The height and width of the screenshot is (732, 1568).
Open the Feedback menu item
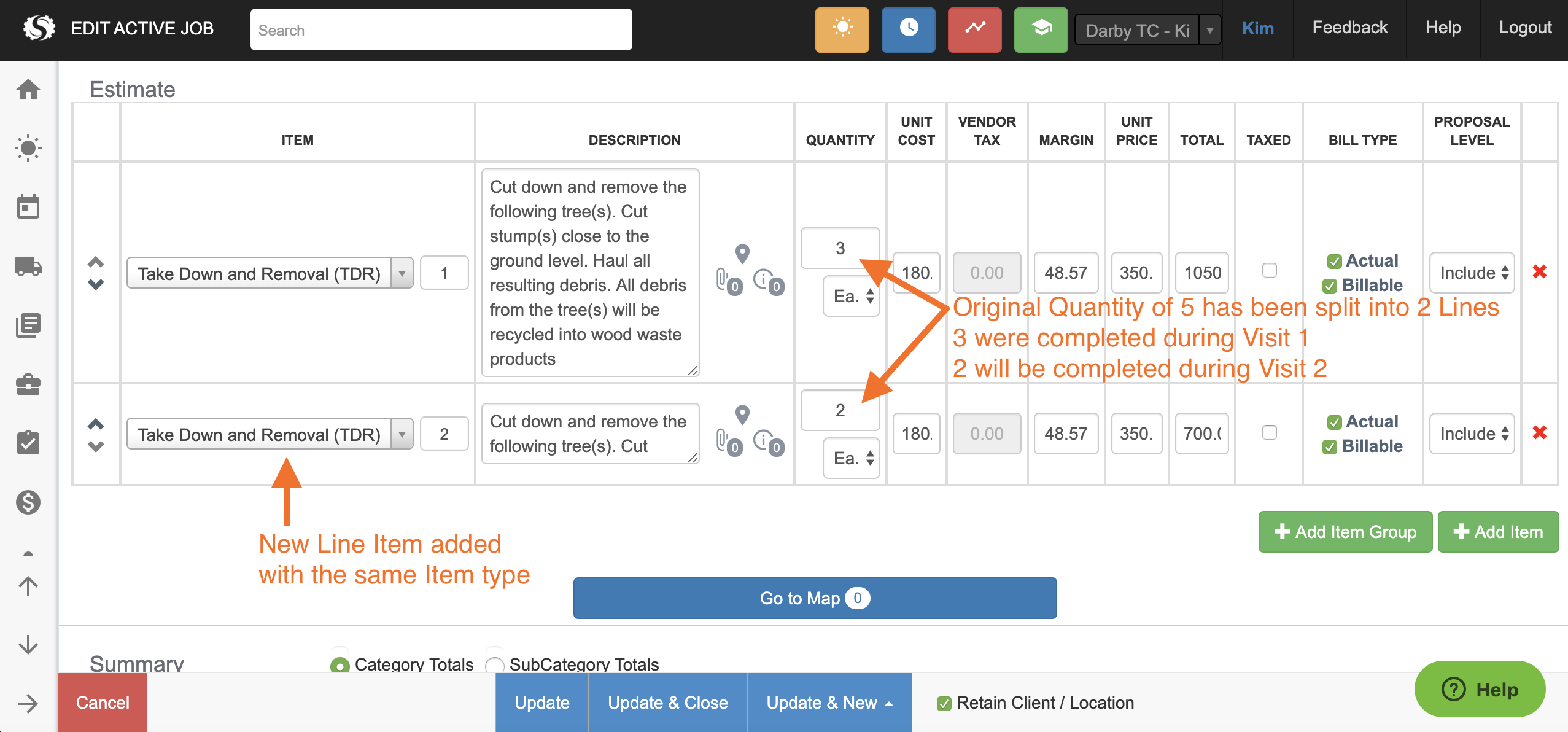pyautogui.click(x=1349, y=28)
